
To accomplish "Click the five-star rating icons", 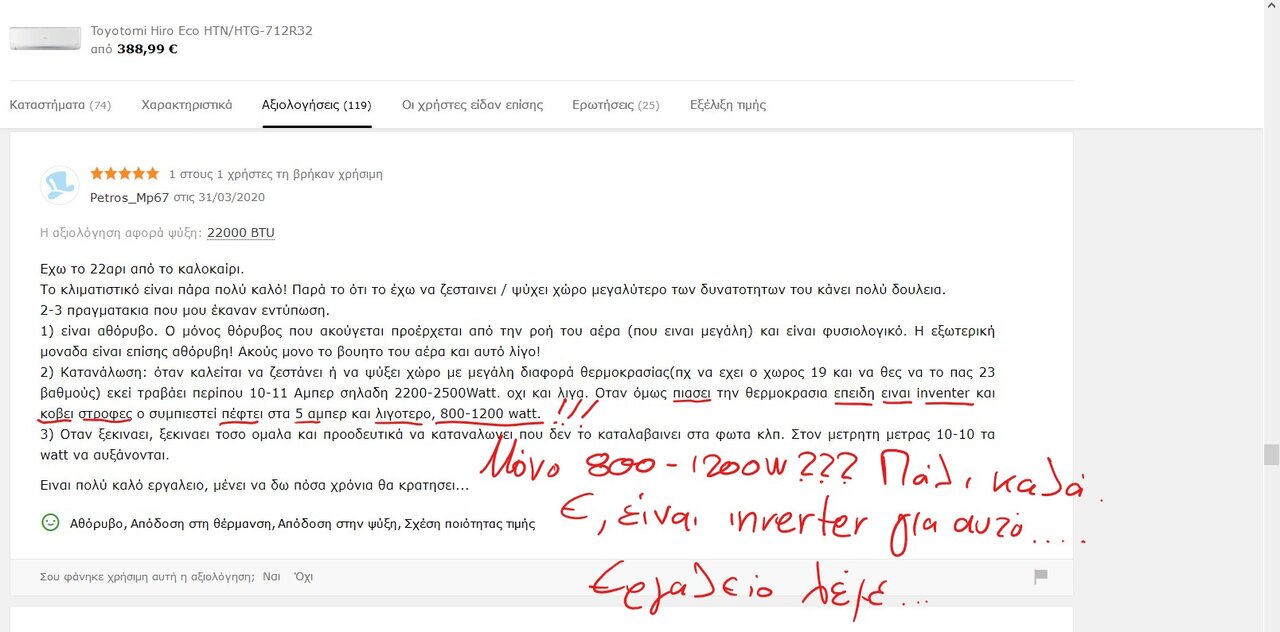I will pos(125,173).
